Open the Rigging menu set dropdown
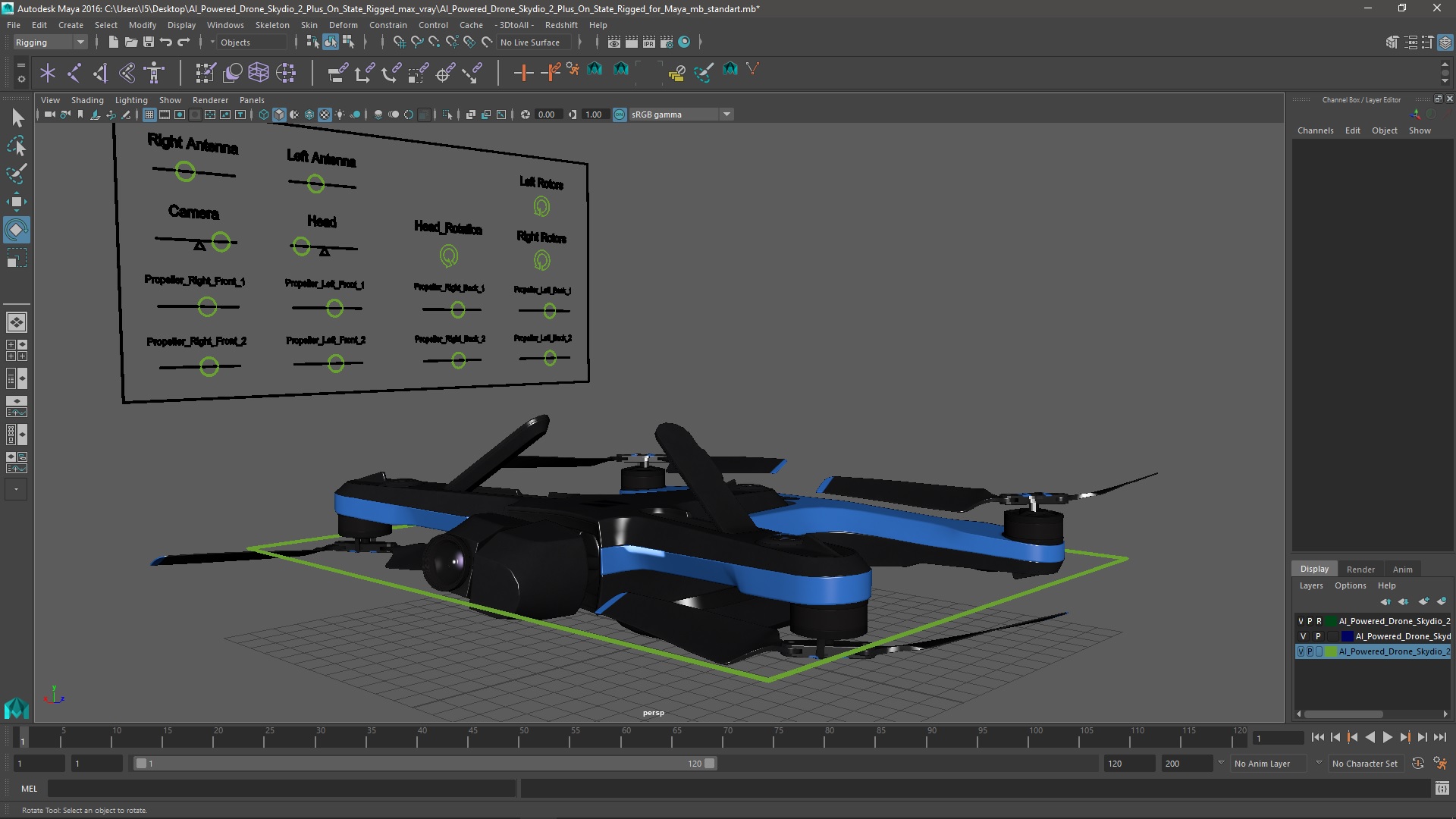Image resolution: width=1456 pixels, height=819 pixels. (50, 42)
